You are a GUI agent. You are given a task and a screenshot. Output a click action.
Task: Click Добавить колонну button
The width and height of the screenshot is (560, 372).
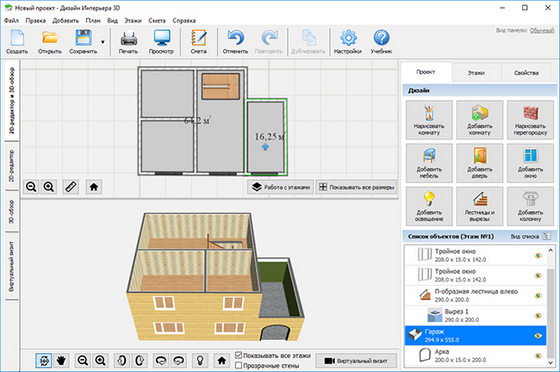point(530,206)
